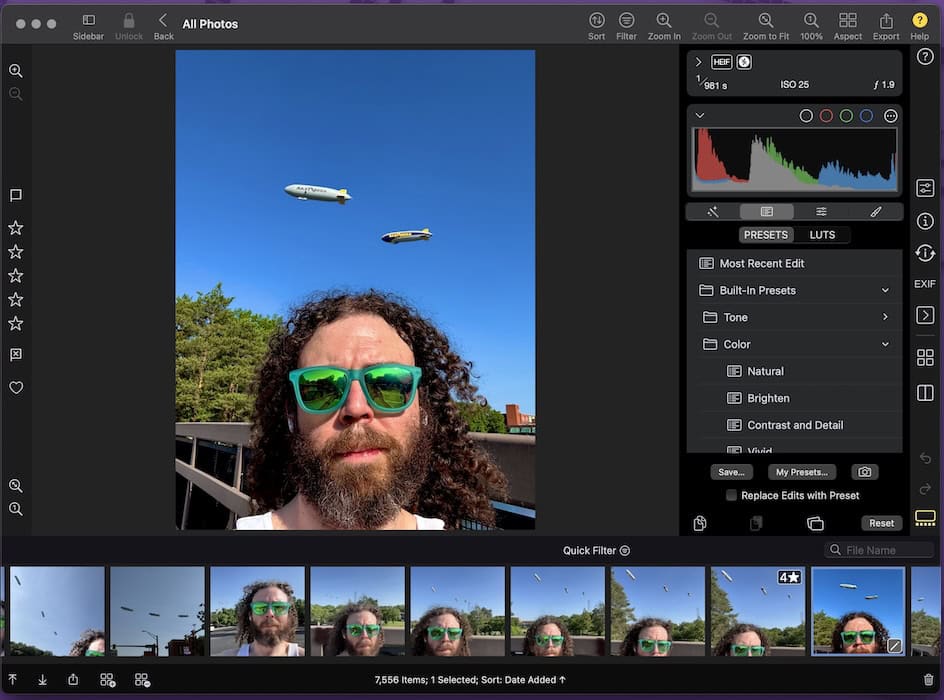Image resolution: width=944 pixels, height=700 pixels.
Task: Click the camera snapshot icon button
Action: (x=864, y=472)
